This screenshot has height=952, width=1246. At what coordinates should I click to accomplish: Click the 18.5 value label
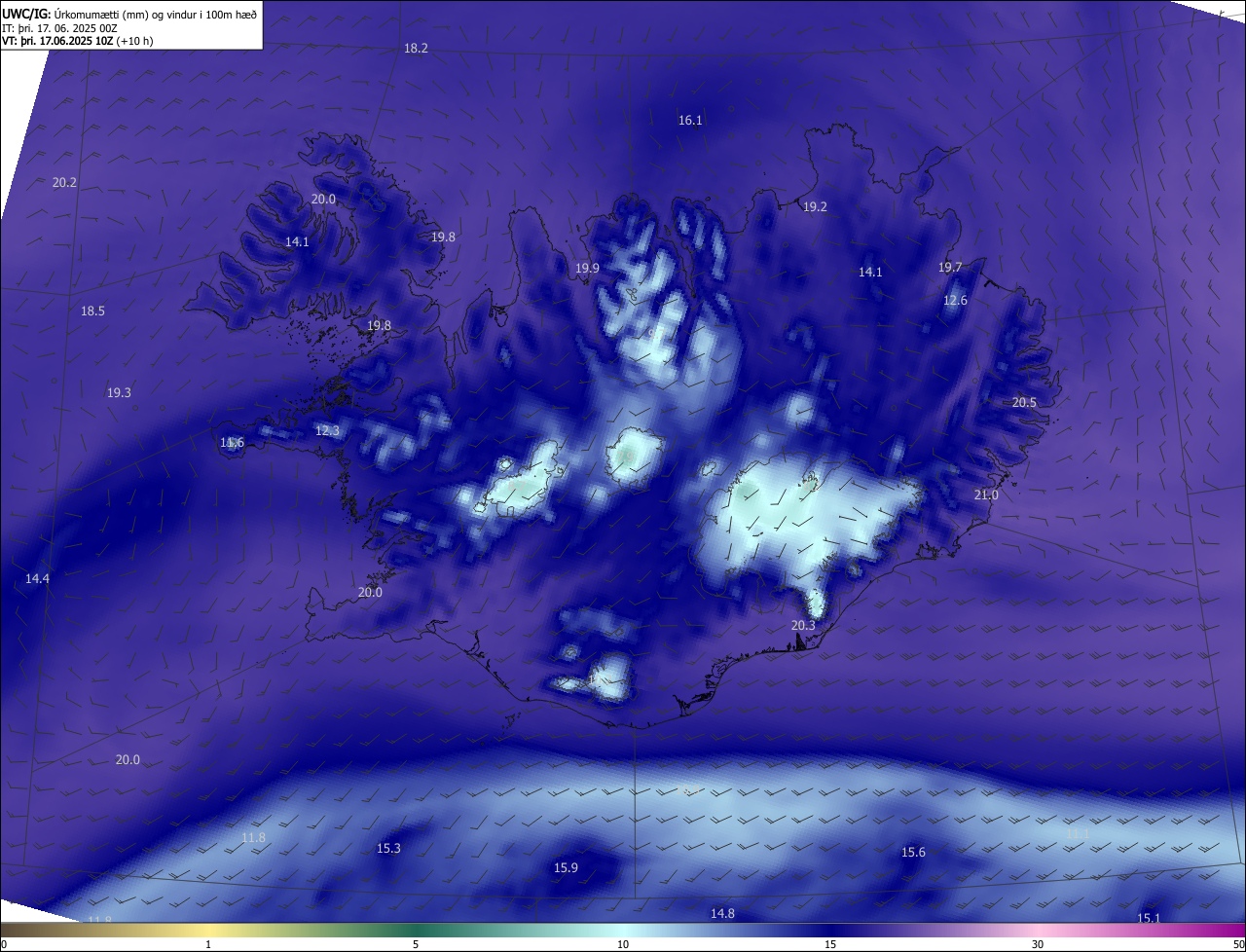coord(92,311)
